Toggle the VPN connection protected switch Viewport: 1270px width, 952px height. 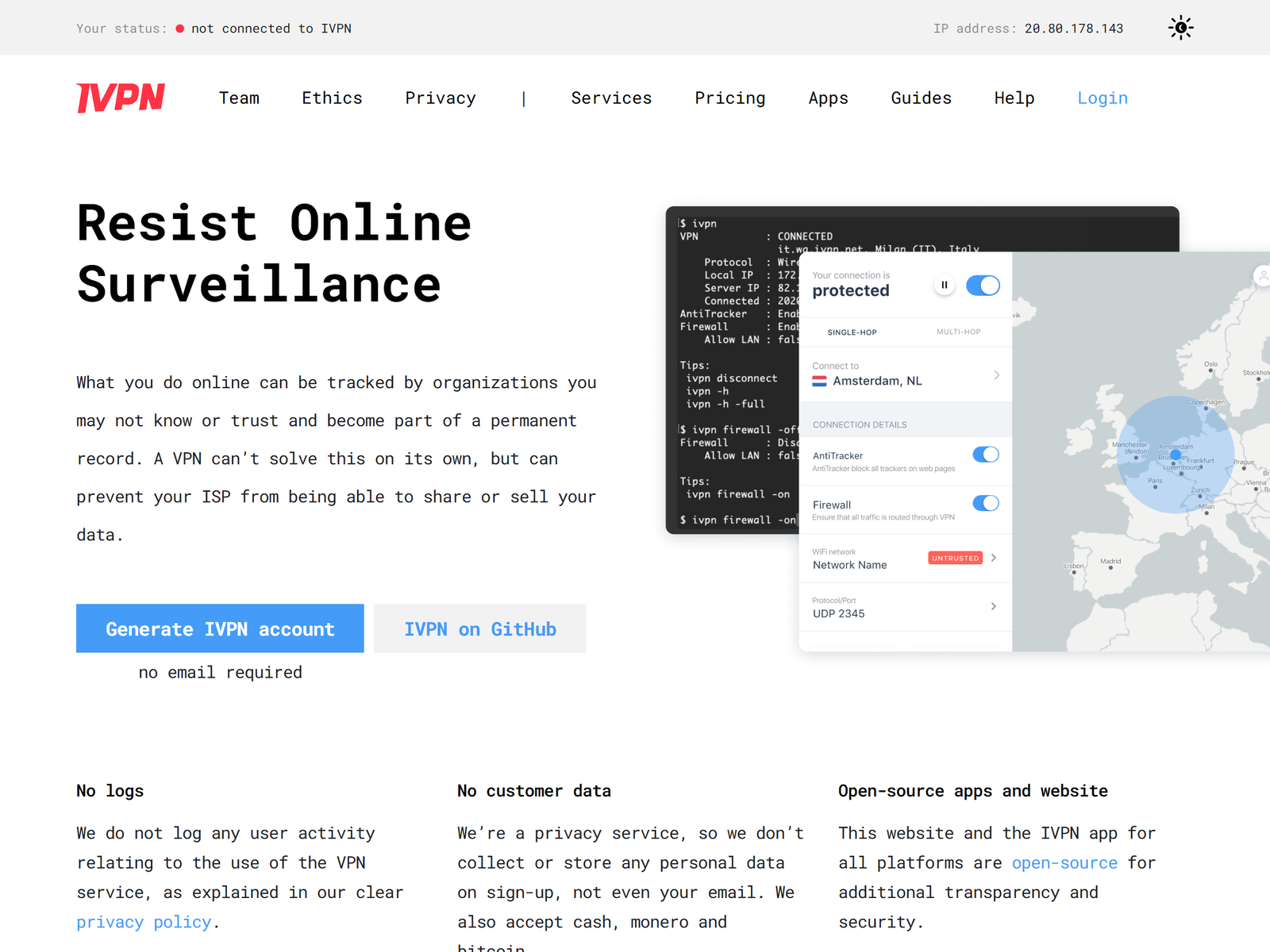[983, 286]
